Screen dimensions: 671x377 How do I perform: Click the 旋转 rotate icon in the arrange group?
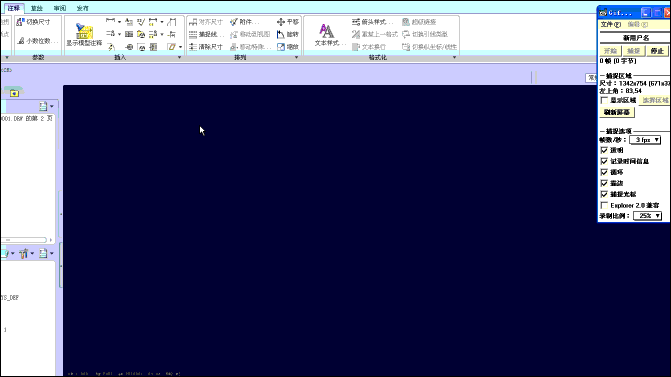(281, 34)
